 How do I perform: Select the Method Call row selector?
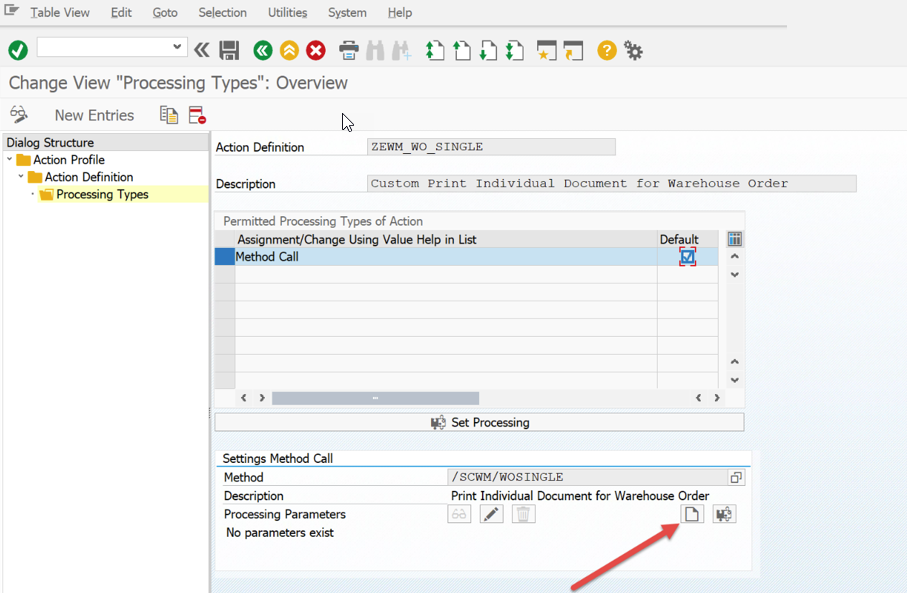224,256
